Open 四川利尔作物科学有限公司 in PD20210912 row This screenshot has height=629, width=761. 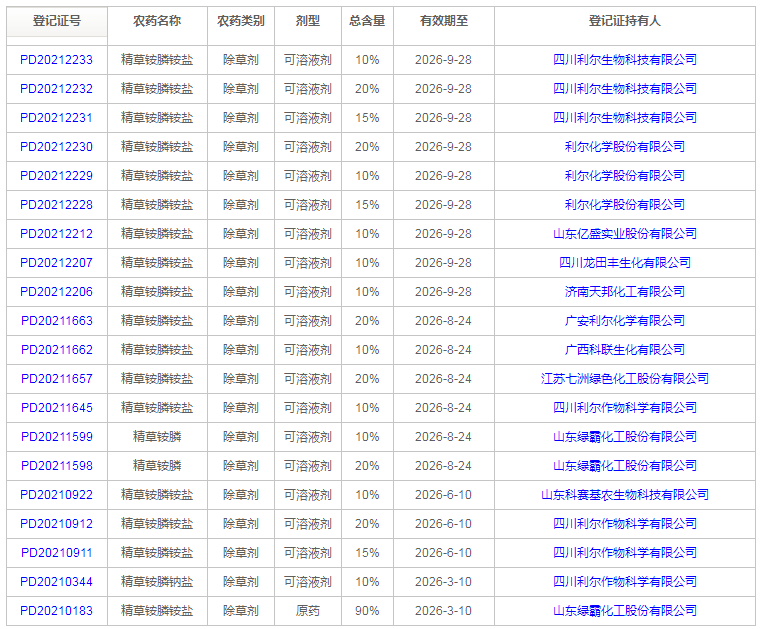[625, 524]
